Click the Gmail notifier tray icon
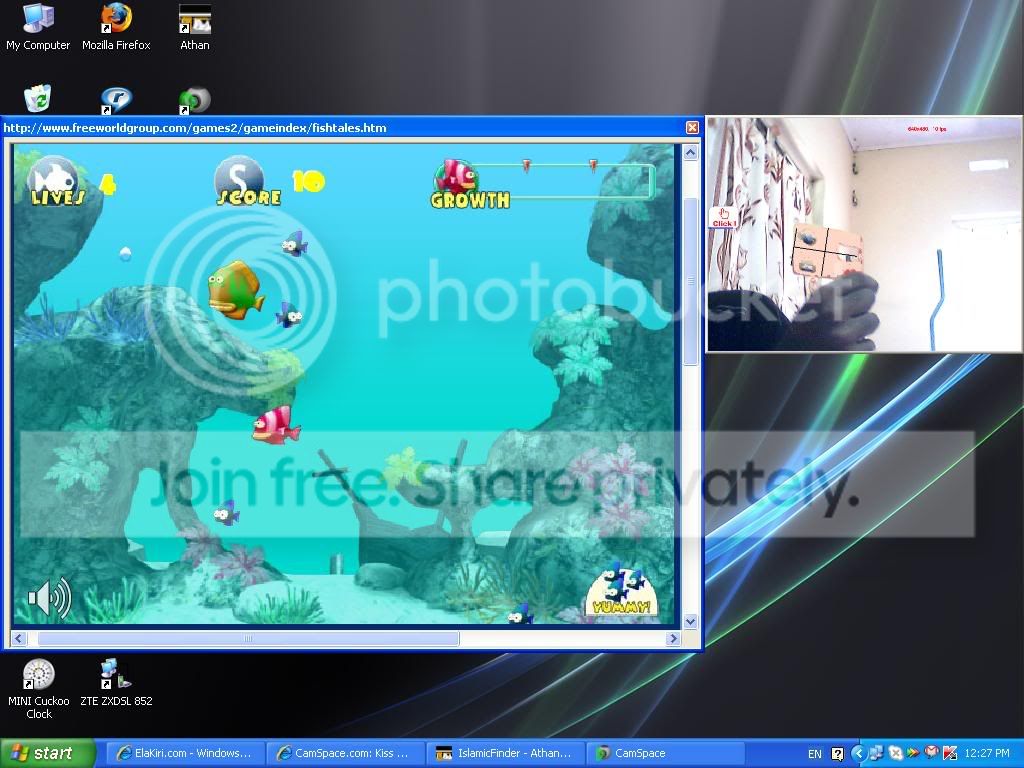Viewport: 1024px width, 768px height. point(931,753)
